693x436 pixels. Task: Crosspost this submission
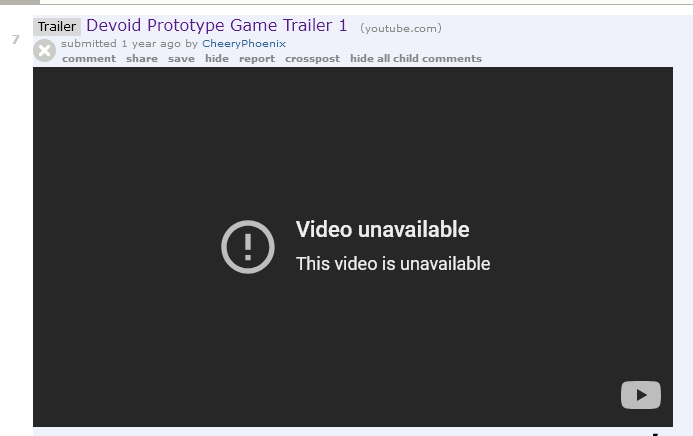coord(312,58)
